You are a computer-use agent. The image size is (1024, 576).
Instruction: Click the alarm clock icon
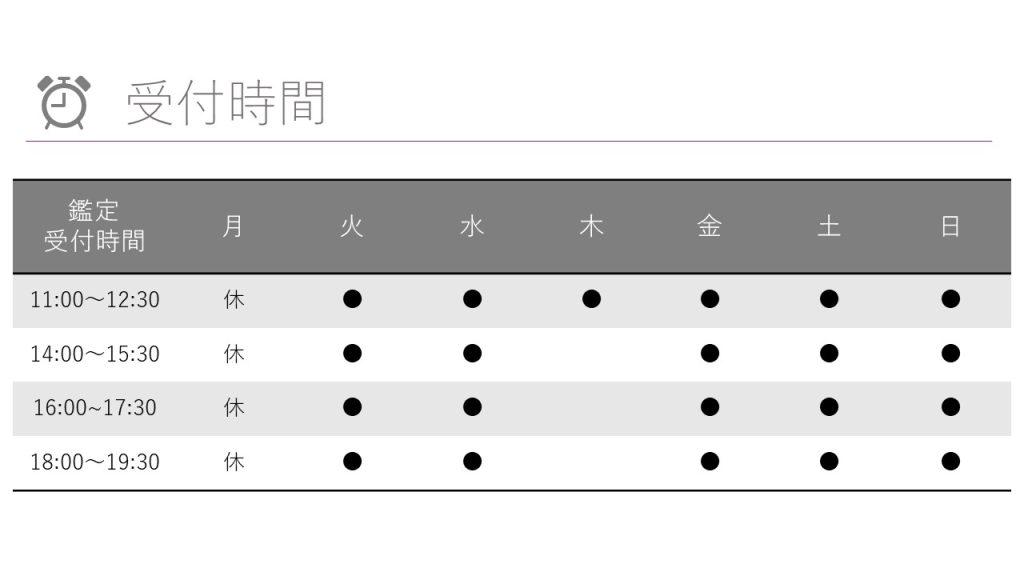click(x=63, y=102)
